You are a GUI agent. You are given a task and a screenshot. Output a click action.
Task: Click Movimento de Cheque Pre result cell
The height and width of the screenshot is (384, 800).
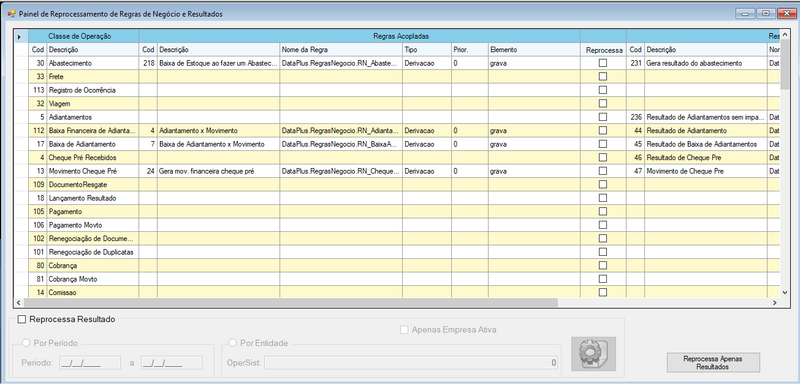(x=706, y=171)
